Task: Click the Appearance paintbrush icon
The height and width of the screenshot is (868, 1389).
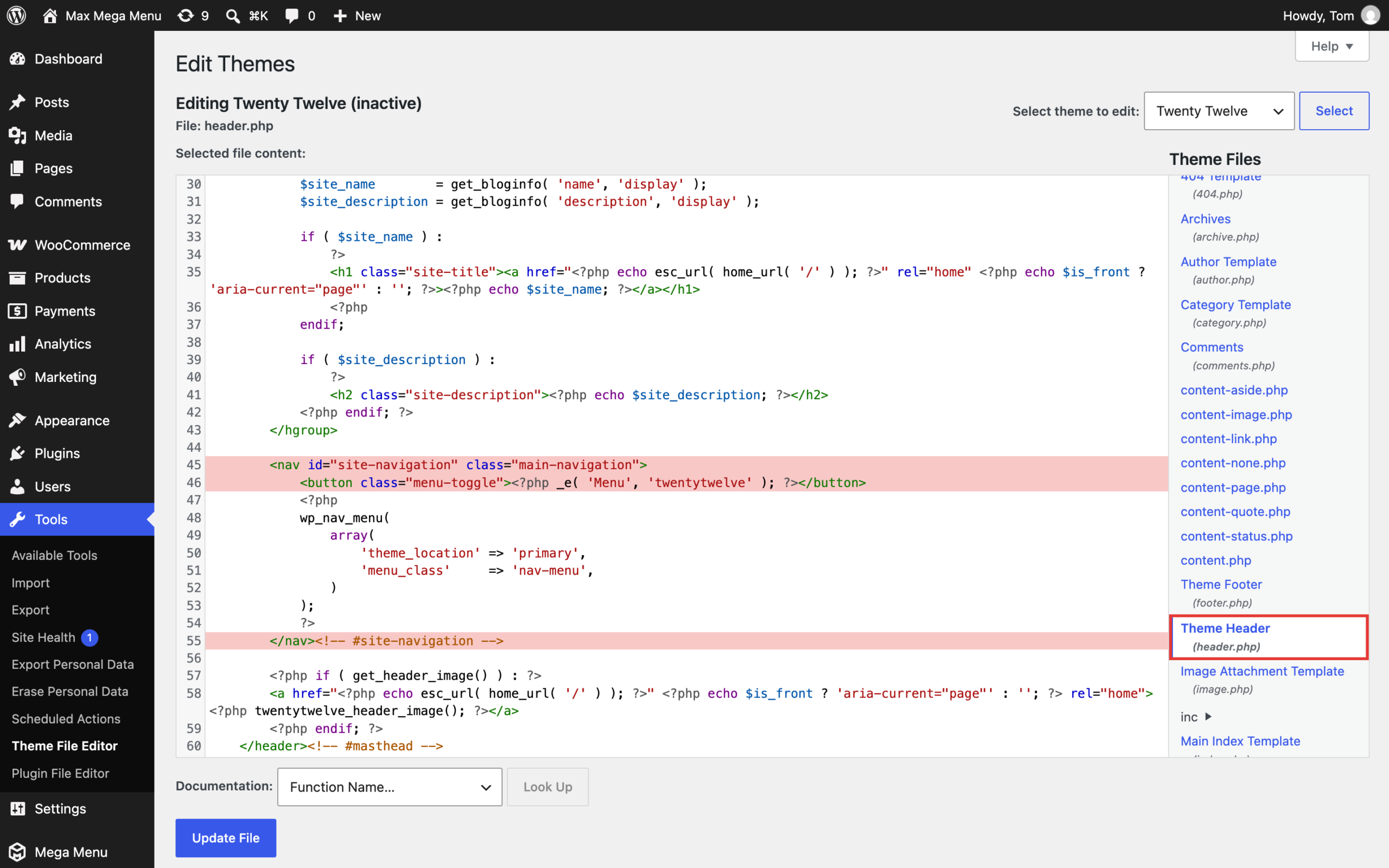Action: coord(17,420)
